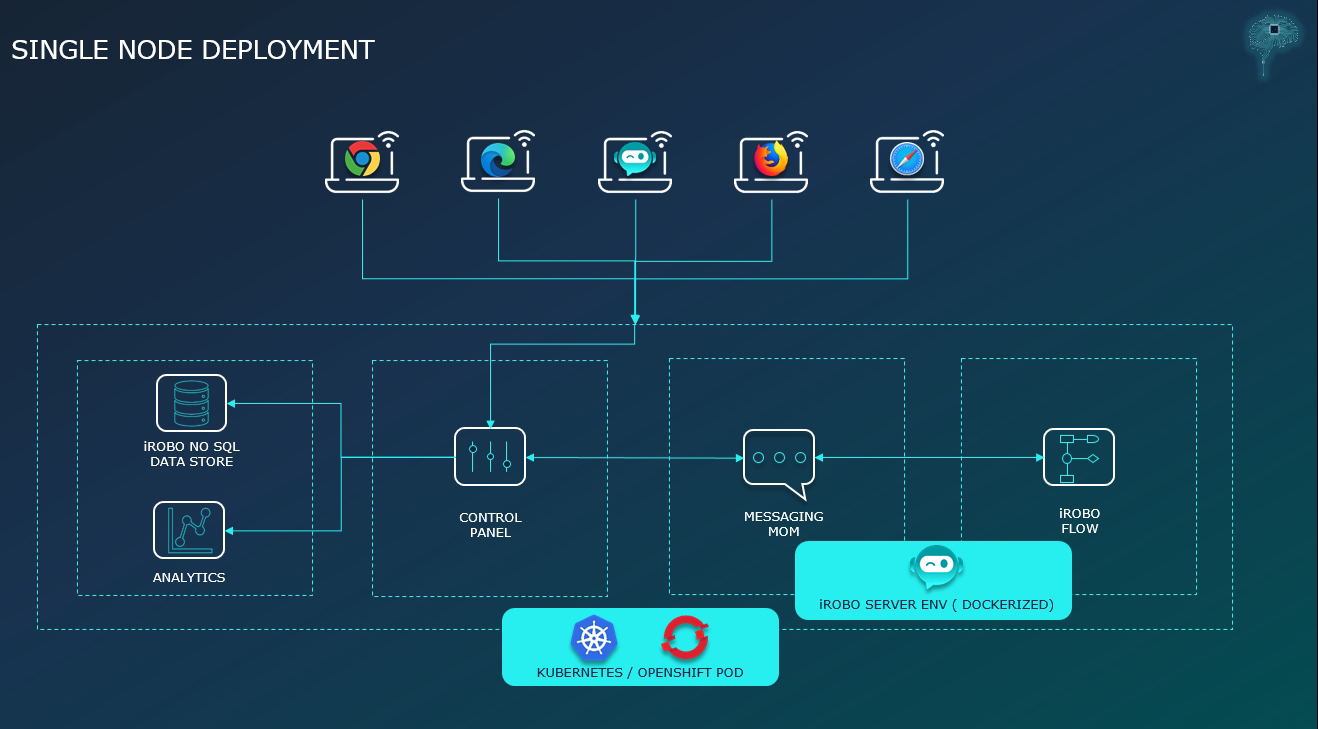Screen dimensions: 1318x729
Task: Select the robot icon in server env box
Action: pos(935,568)
